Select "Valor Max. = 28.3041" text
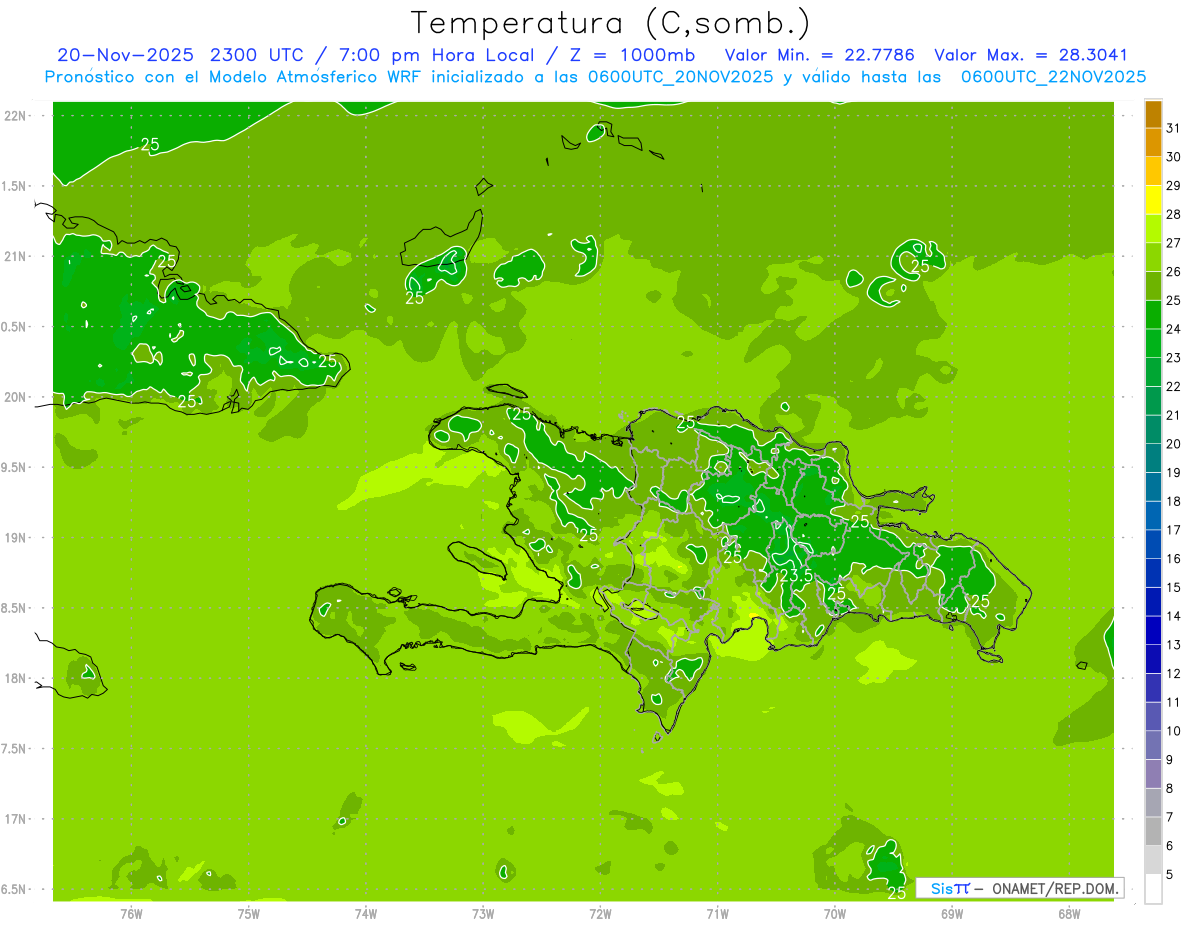Screen dimensions: 1200x927 click(x=1031, y=55)
